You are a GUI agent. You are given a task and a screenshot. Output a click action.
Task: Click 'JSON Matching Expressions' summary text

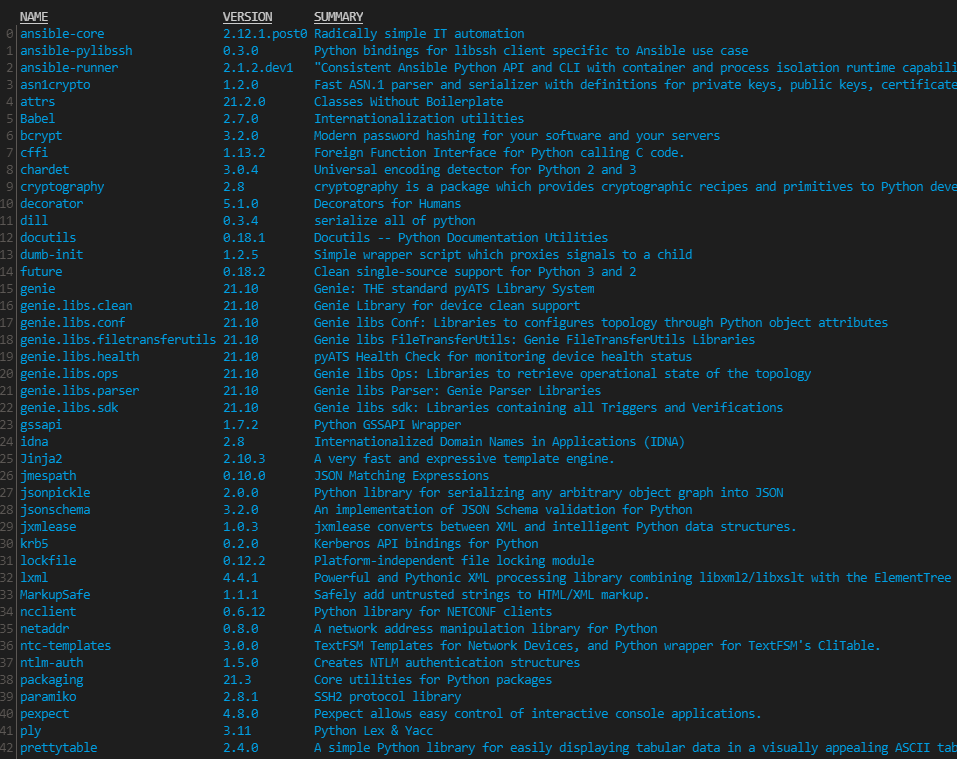401,476
